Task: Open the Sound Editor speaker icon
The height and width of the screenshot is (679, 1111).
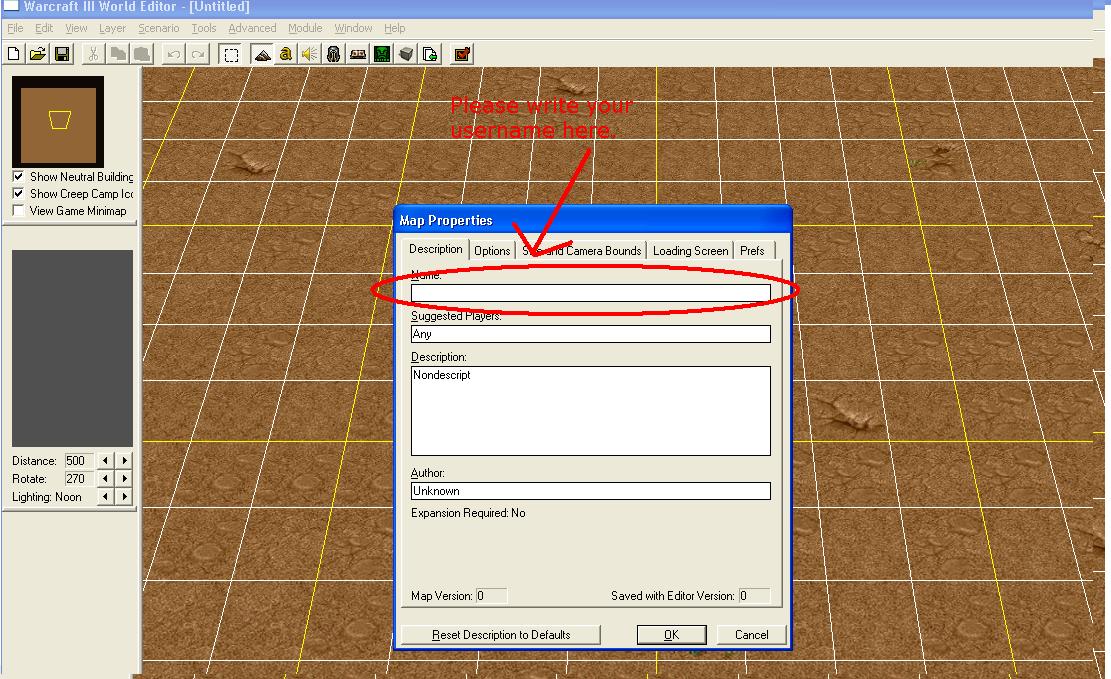Action: 310,54
